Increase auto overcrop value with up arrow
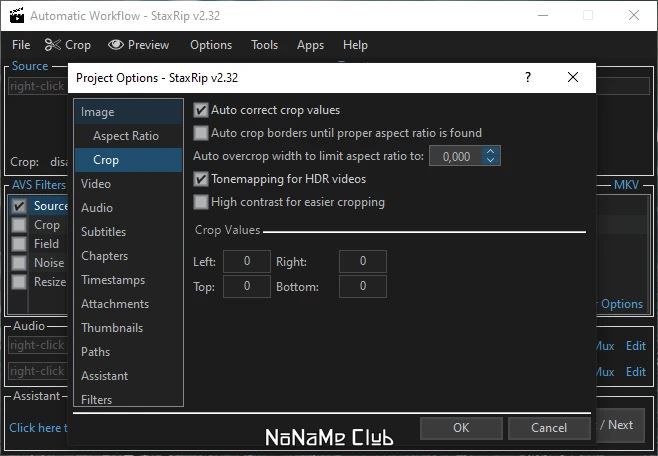 point(490,152)
